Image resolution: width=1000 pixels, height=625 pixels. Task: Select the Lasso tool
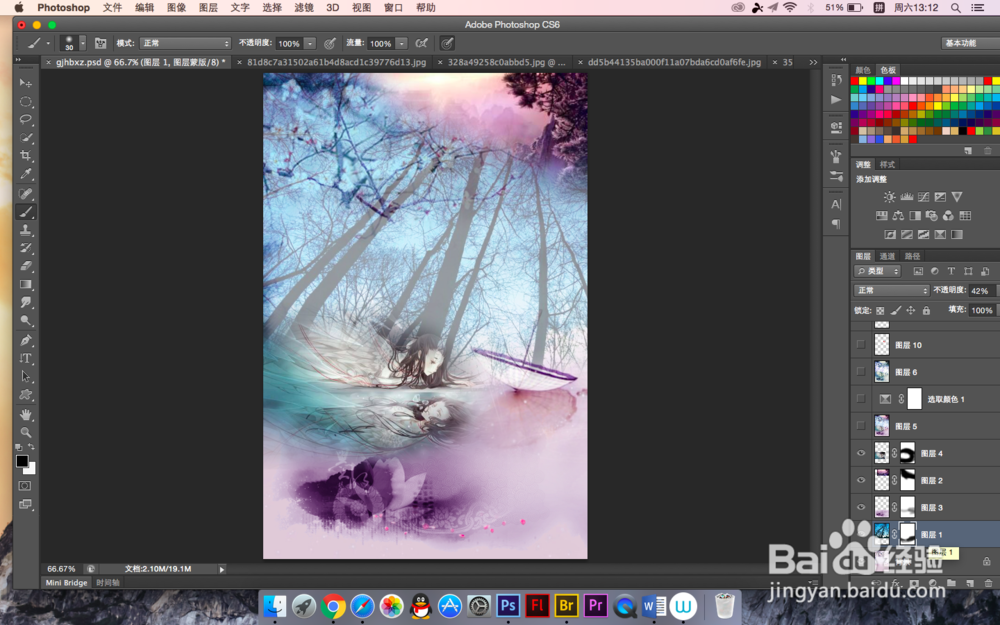pyautogui.click(x=26, y=119)
